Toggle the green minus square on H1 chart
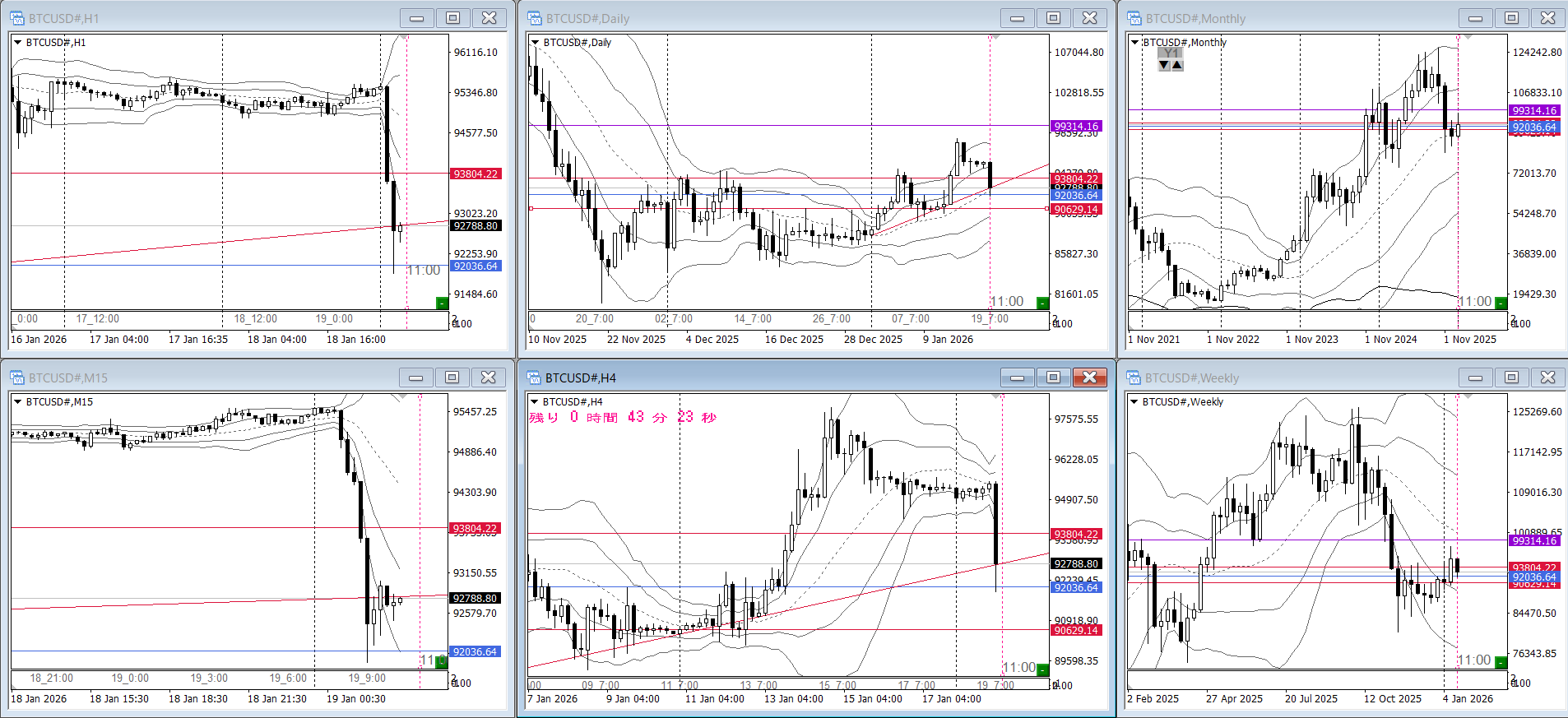Viewport: 1568px width, 718px height. (x=442, y=303)
